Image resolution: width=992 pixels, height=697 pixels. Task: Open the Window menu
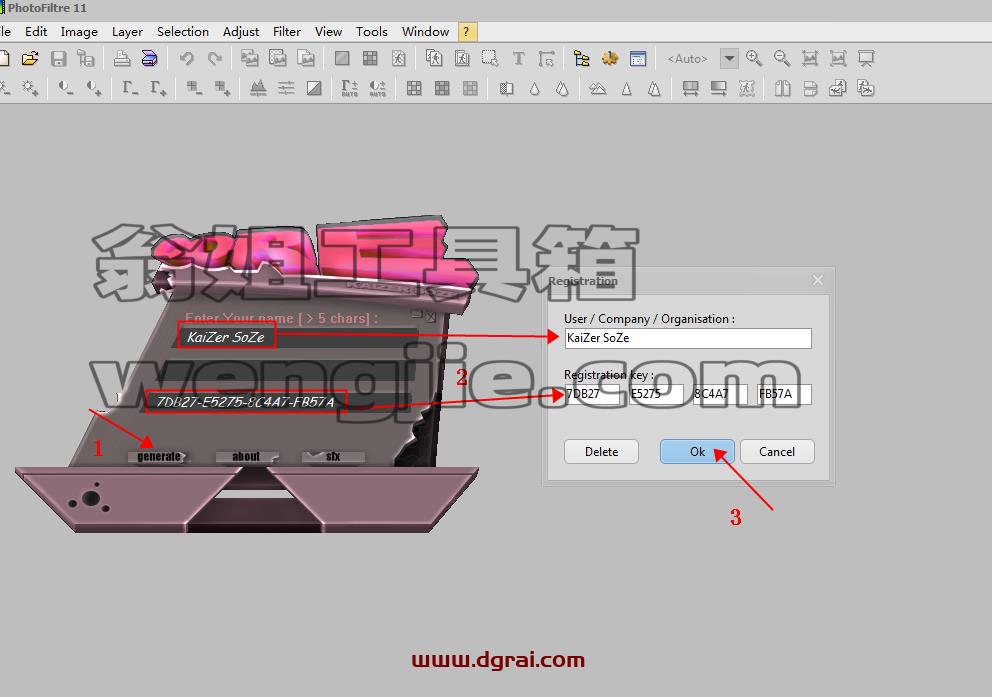425,32
